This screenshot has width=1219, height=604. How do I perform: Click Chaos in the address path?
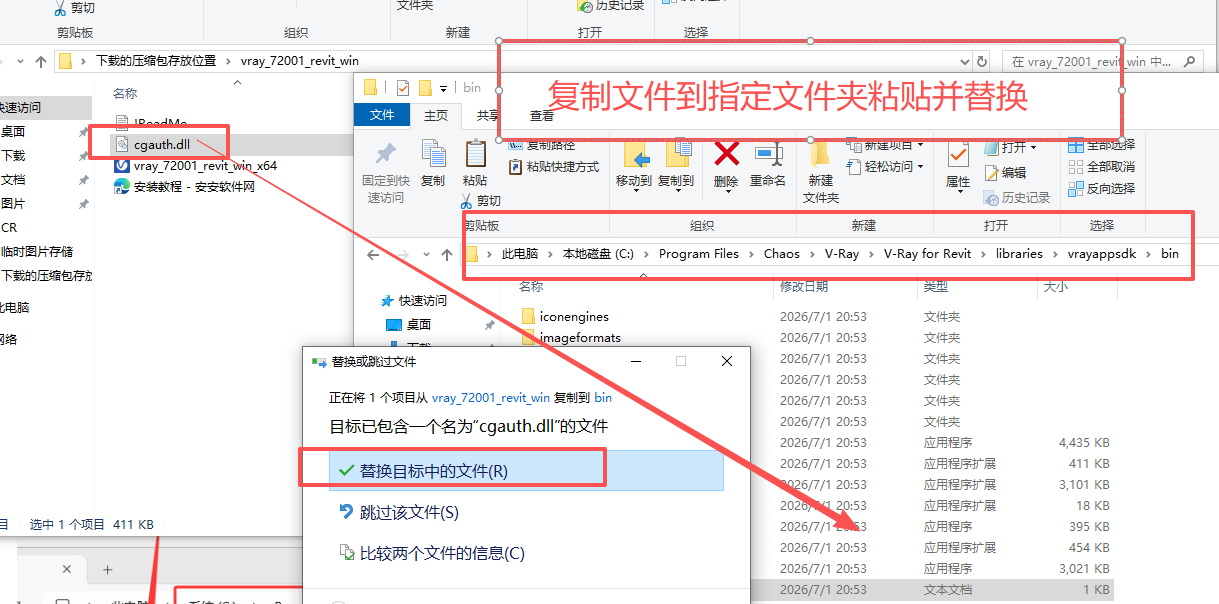pyautogui.click(x=782, y=254)
